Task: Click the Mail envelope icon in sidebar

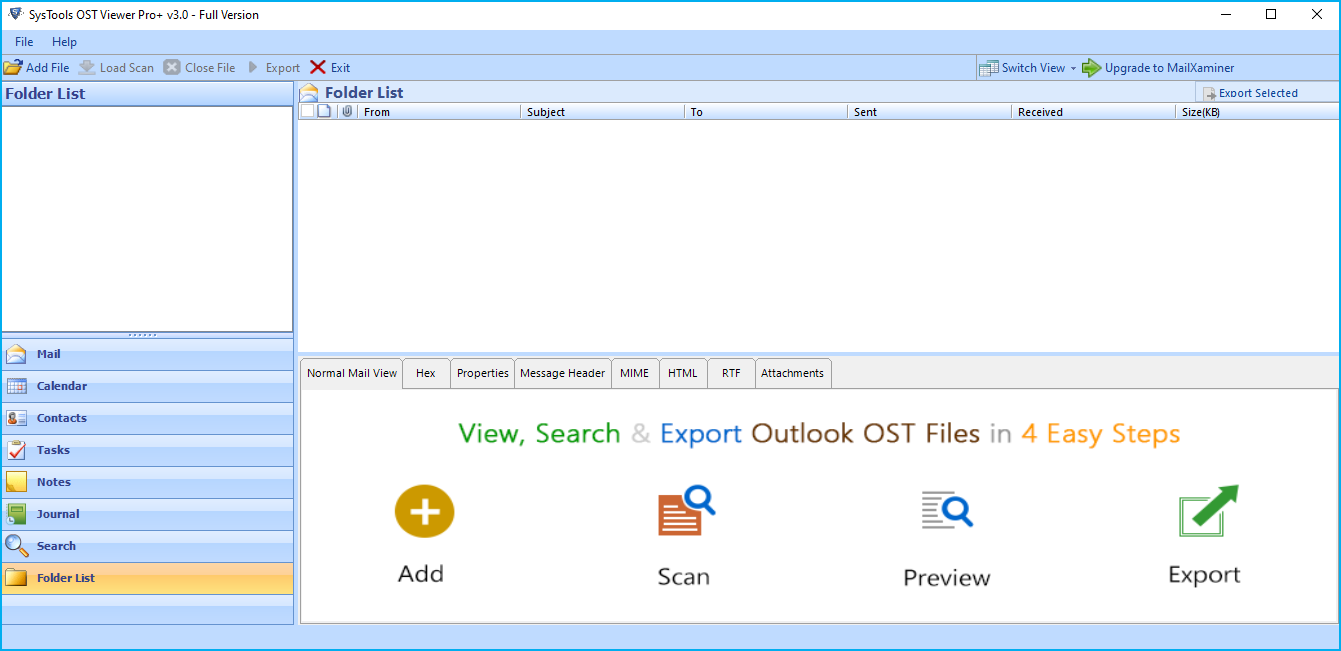Action: point(16,354)
